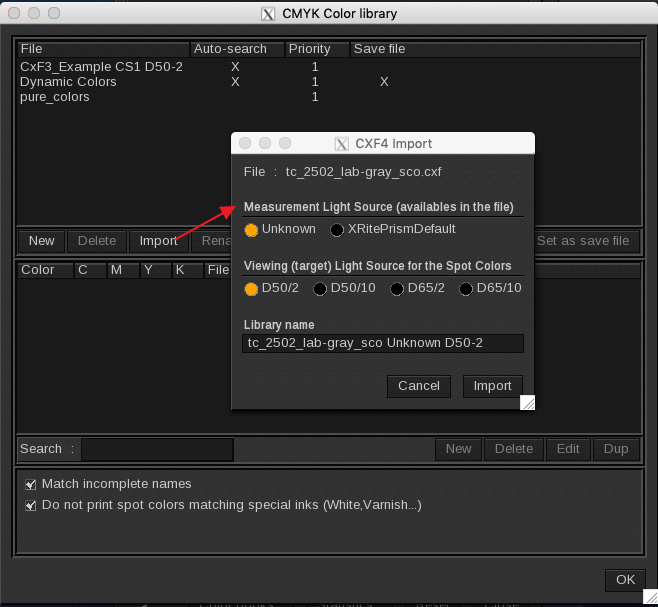
Task: Click the File column header in library list
Action: 103,49
